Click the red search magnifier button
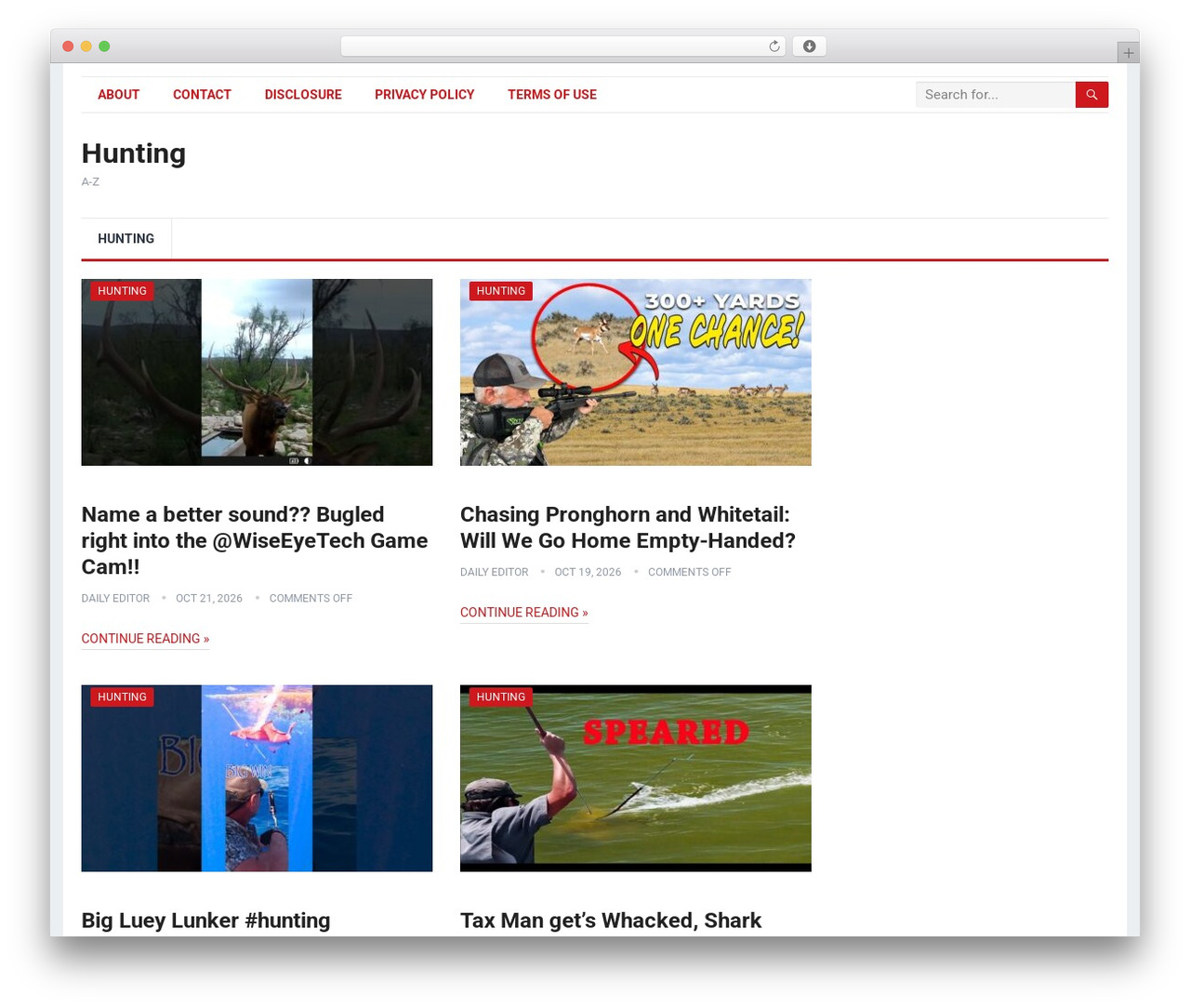1190x1008 pixels. pyautogui.click(x=1091, y=95)
